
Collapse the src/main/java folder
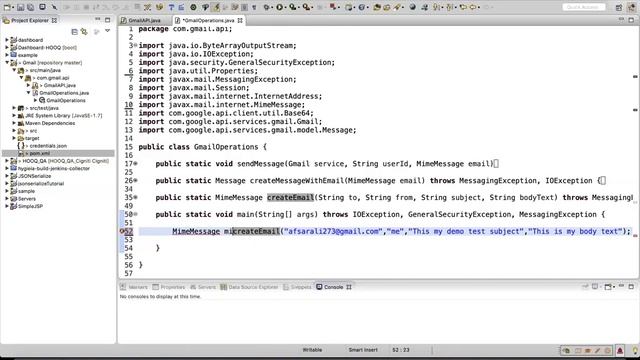pyautogui.click(x=14, y=70)
